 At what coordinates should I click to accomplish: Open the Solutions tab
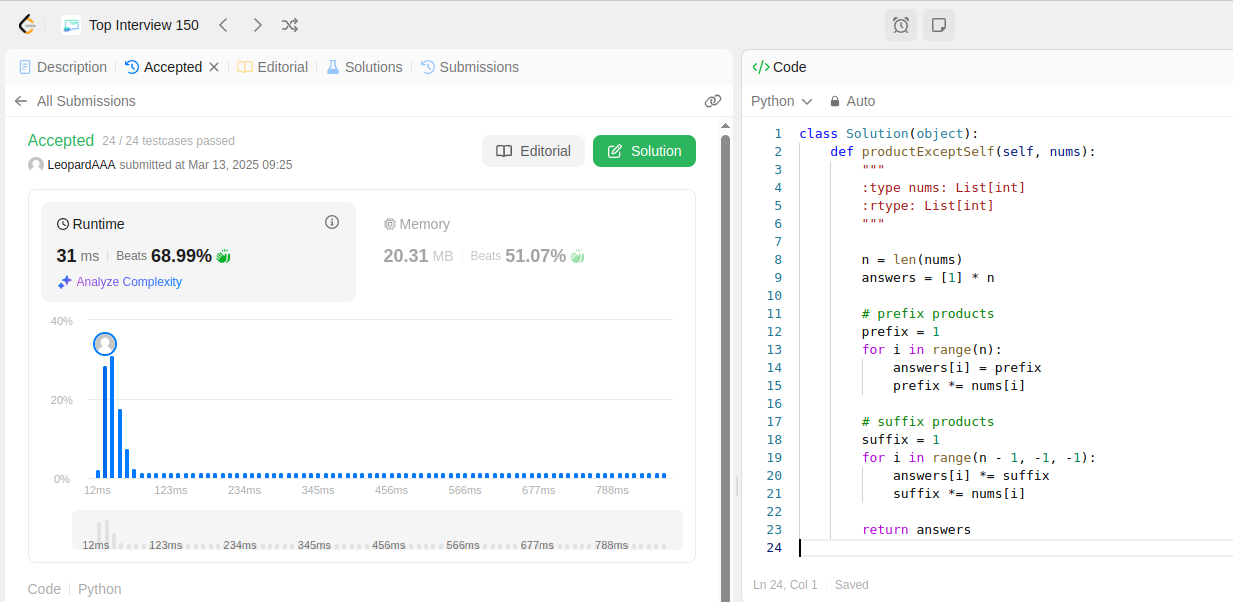[364, 67]
